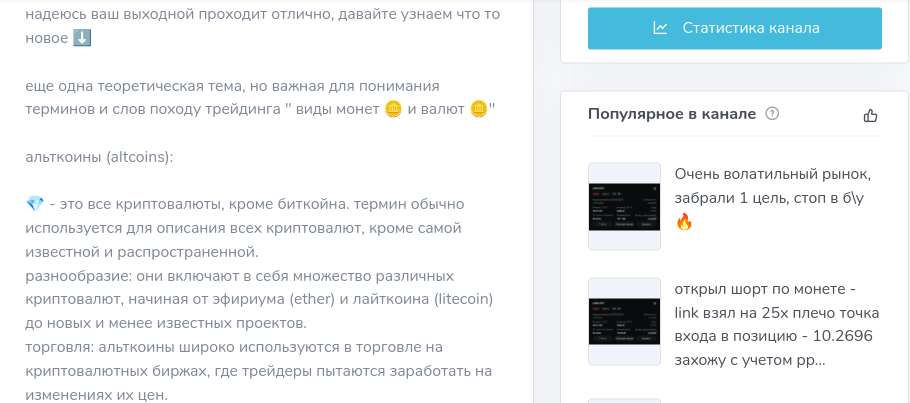Click the down-arrow emoji after 'новое'
910x403 pixels.
(x=82, y=38)
